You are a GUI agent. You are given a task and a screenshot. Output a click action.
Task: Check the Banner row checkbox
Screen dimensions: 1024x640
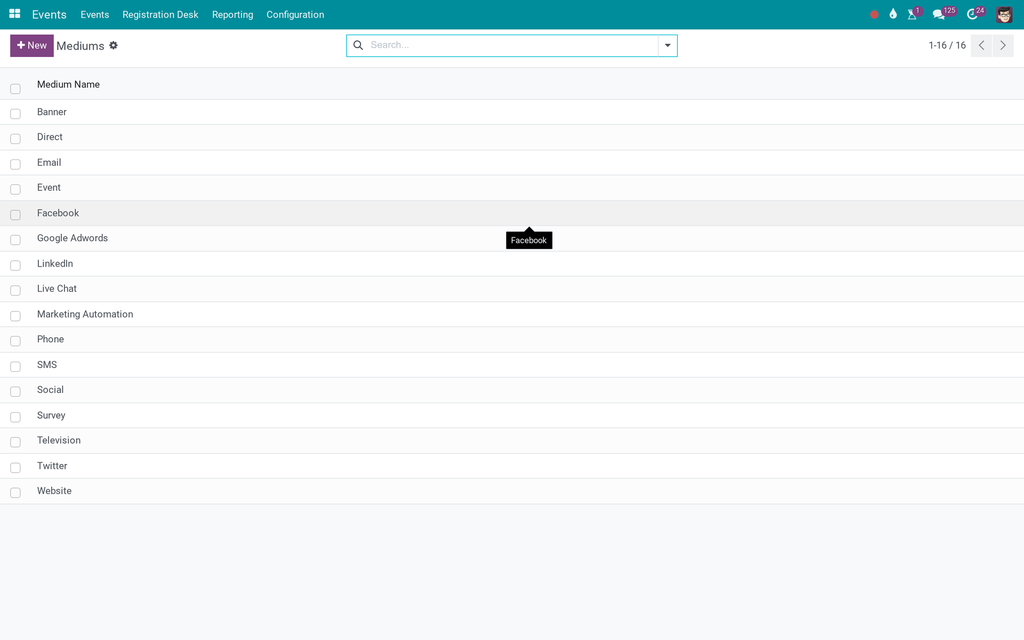[x=16, y=114]
